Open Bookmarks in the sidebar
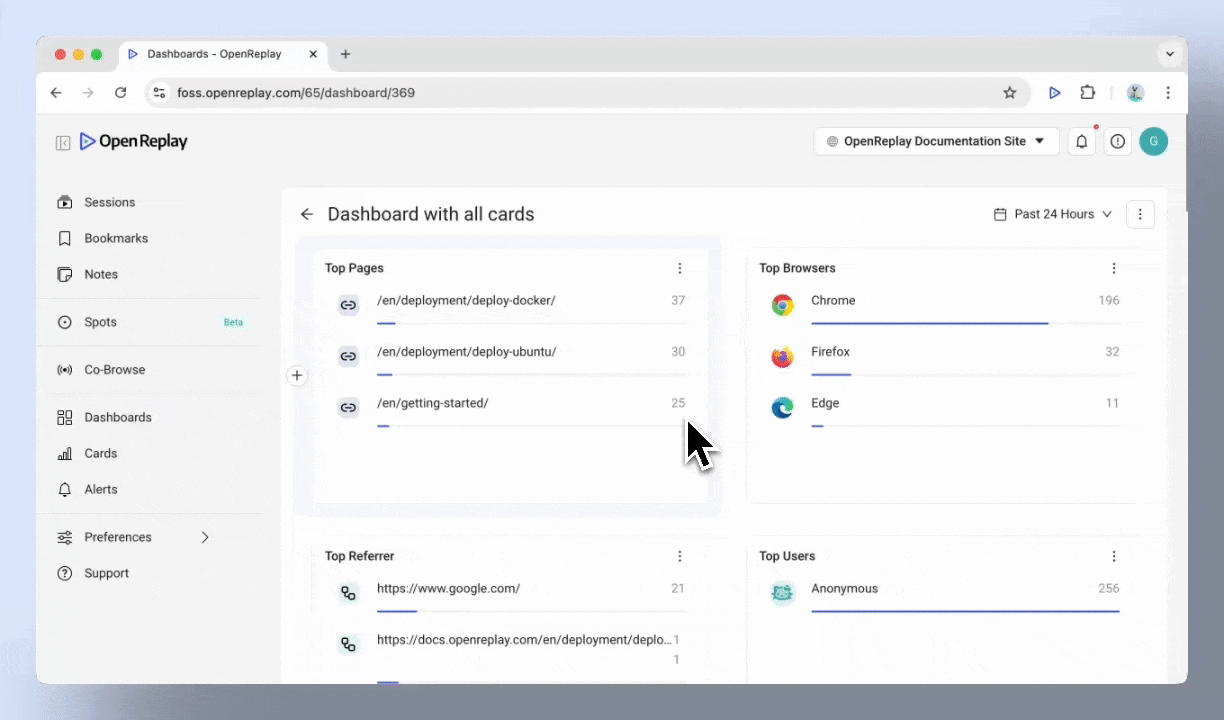Screen dimensions: 1224x720 [116, 238]
